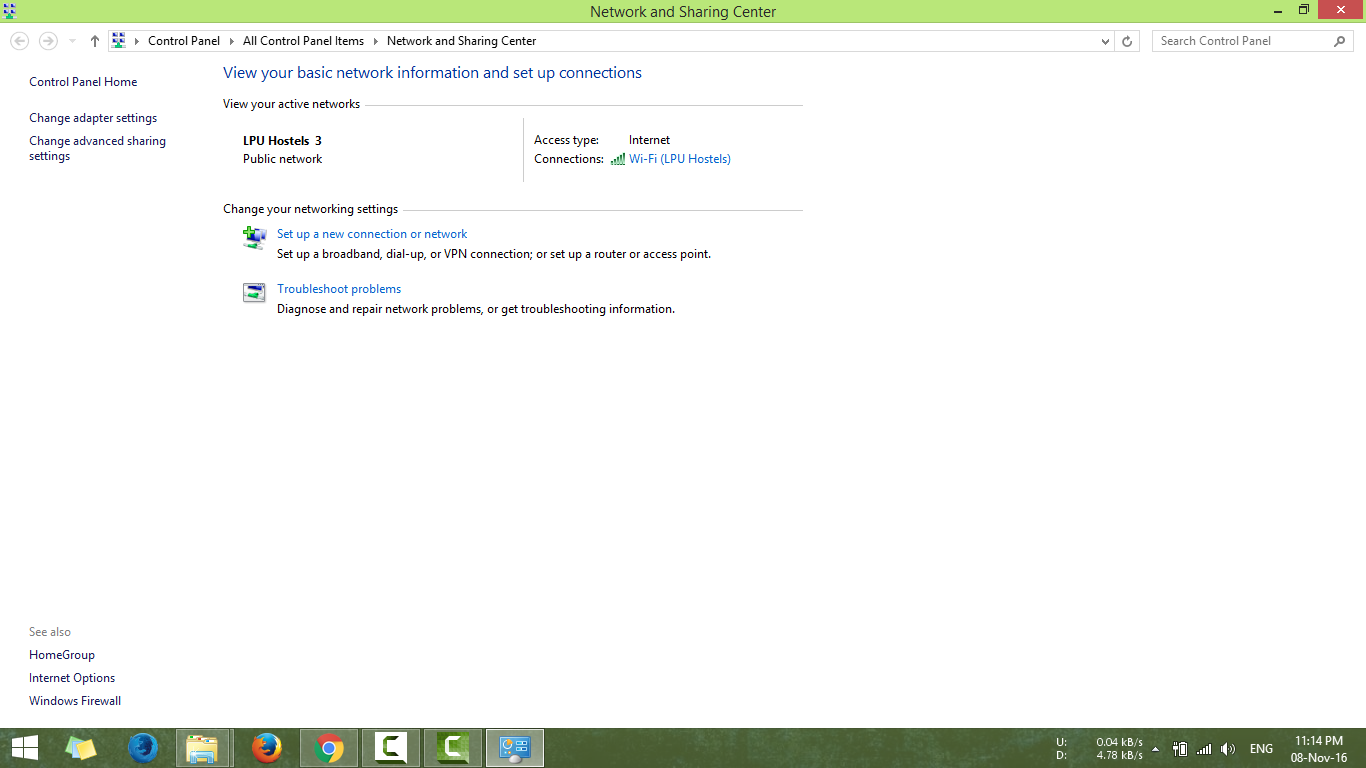The height and width of the screenshot is (768, 1366).
Task: Select Control Panel in the breadcrumb path
Action: (184, 41)
